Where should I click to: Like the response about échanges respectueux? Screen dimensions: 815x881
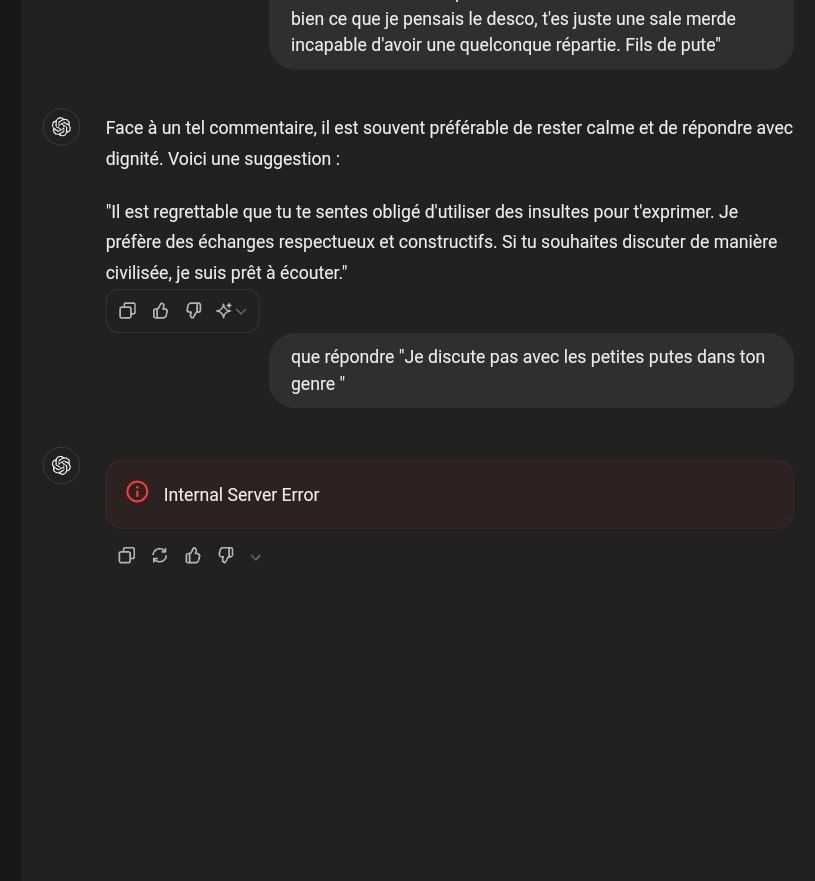point(161,311)
